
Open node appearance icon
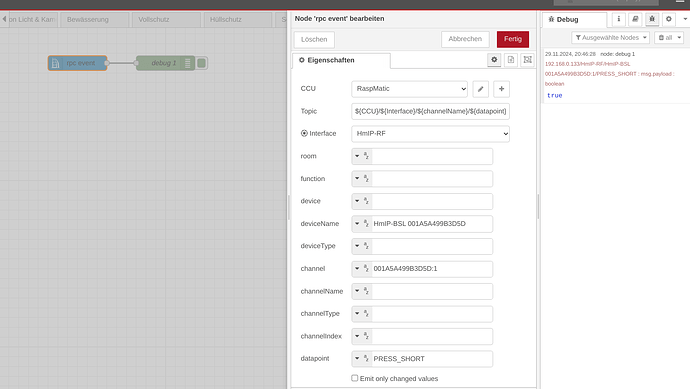(x=527, y=60)
